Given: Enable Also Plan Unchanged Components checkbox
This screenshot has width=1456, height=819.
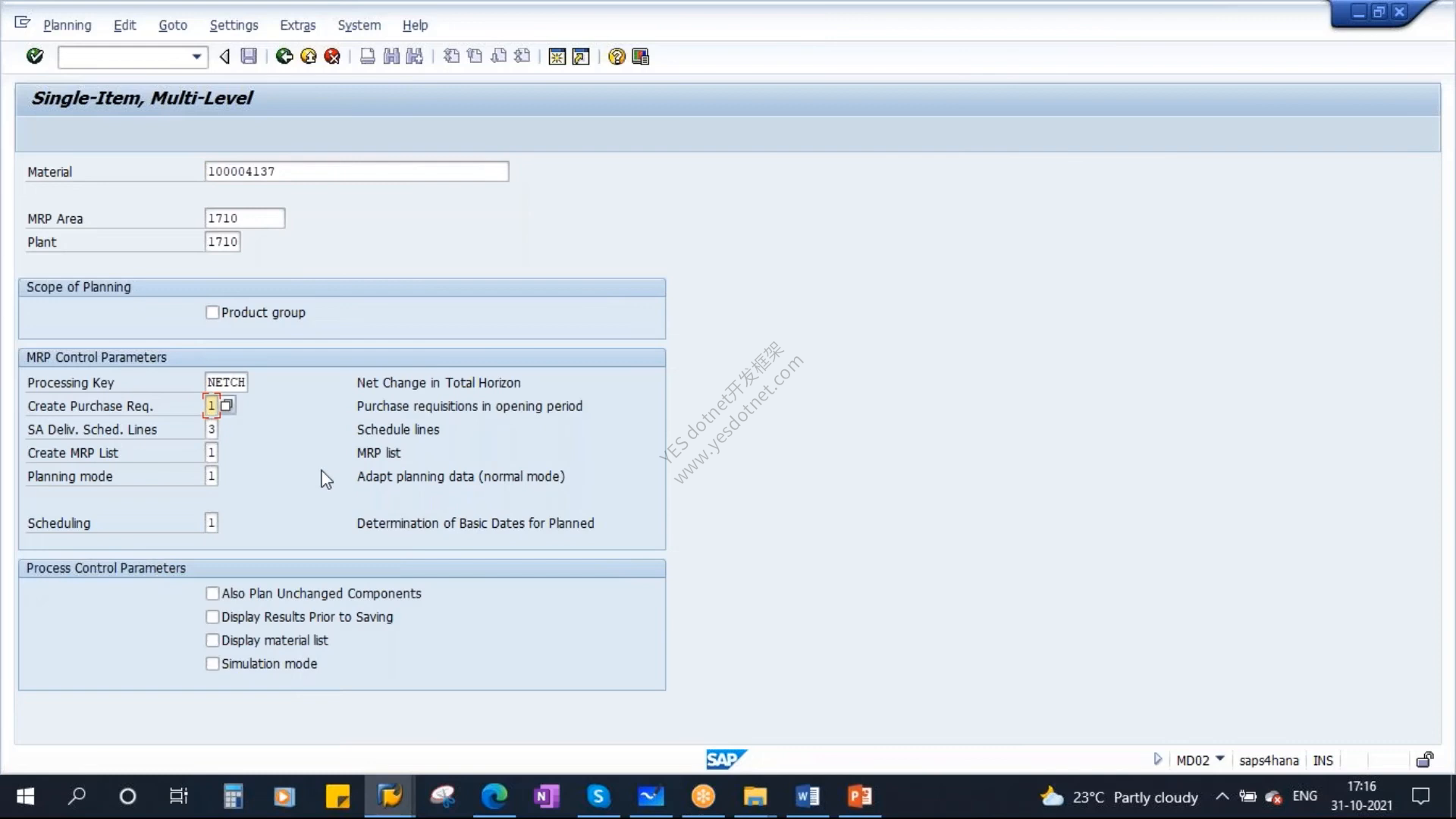Looking at the screenshot, I should (x=212, y=594).
